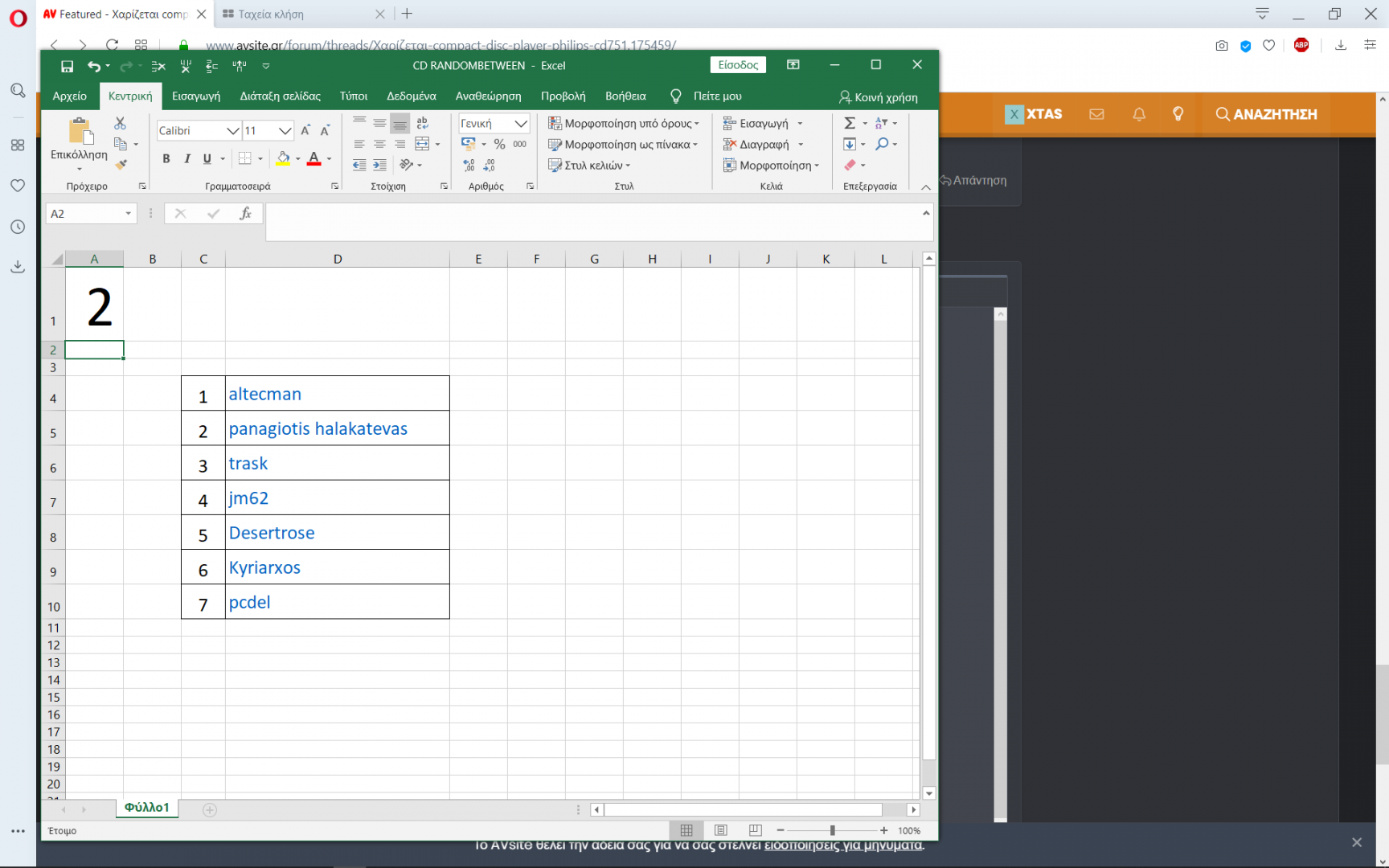Click the Κοινή χρήση share button

pyautogui.click(x=878, y=97)
